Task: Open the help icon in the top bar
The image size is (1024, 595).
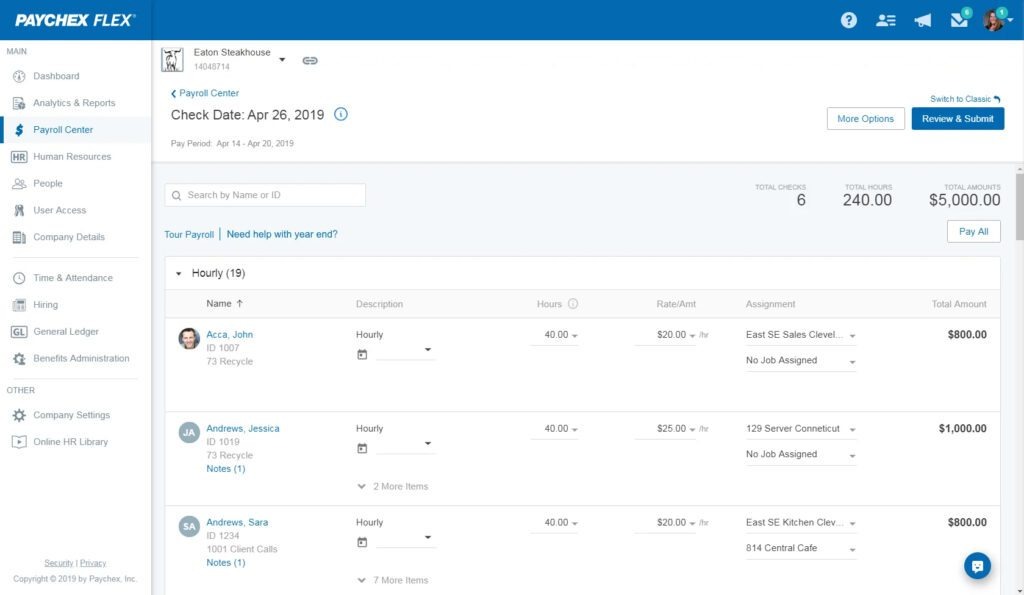Action: (x=848, y=19)
